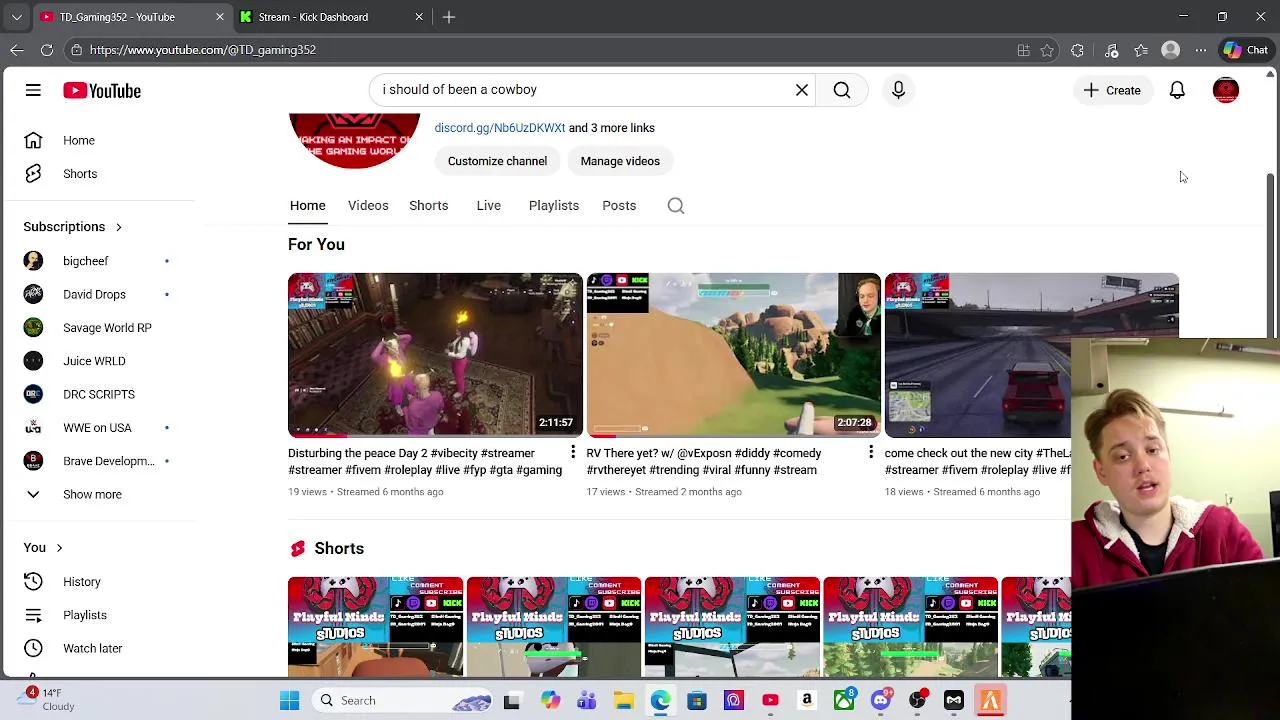Go to the YouTube logo home link
Viewport: 1280px width, 720px height.
(102, 90)
